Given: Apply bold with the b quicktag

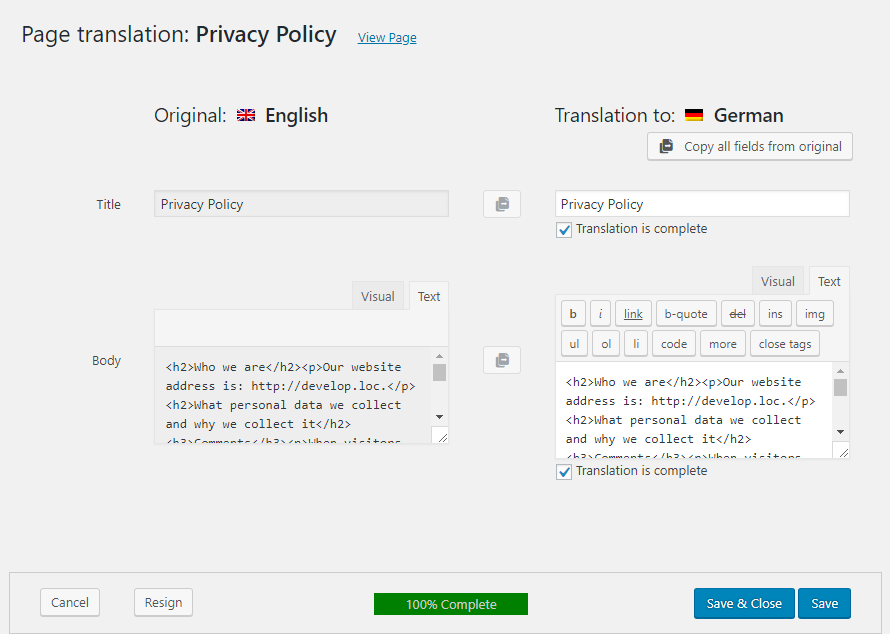Looking at the screenshot, I should click(x=573, y=314).
